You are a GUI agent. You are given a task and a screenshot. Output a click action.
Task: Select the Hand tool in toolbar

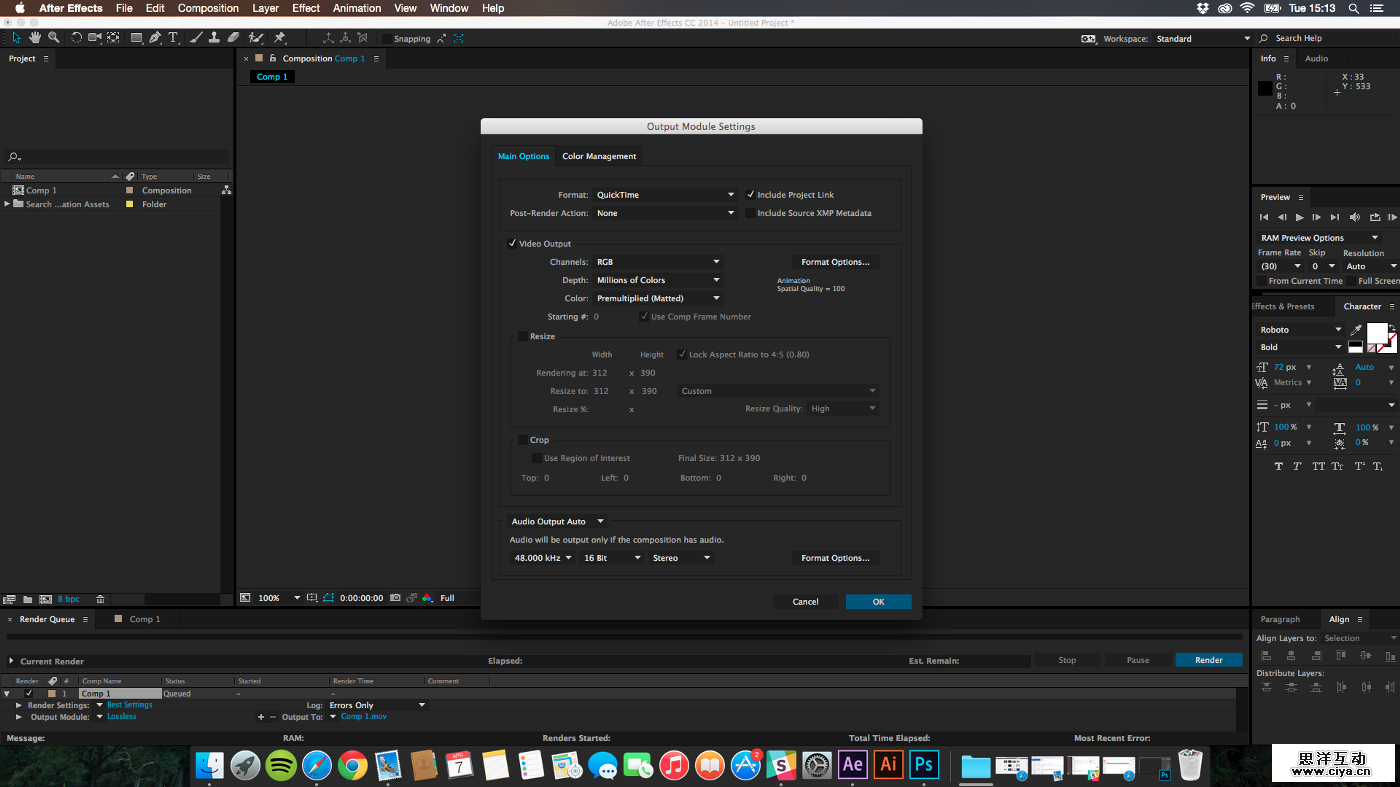tap(35, 38)
